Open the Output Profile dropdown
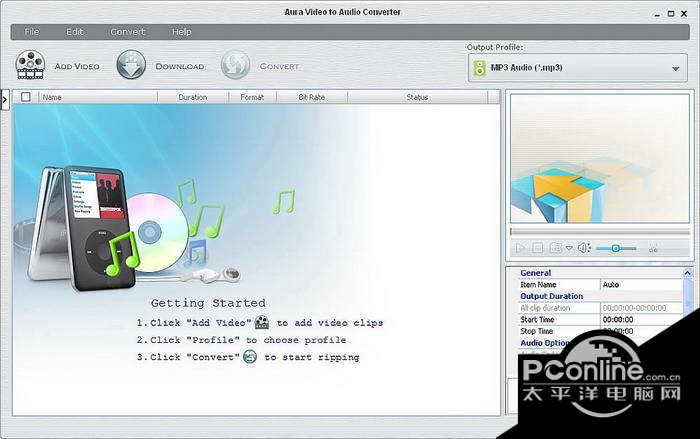The width and height of the screenshot is (700, 439). tap(578, 68)
